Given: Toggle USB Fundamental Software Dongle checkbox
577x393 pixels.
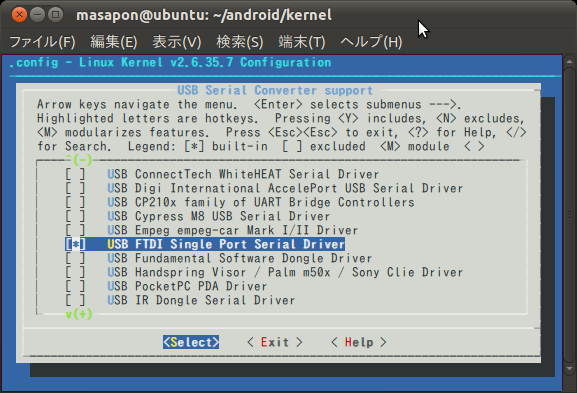Looking at the screenshot, I should coord(75,258).
